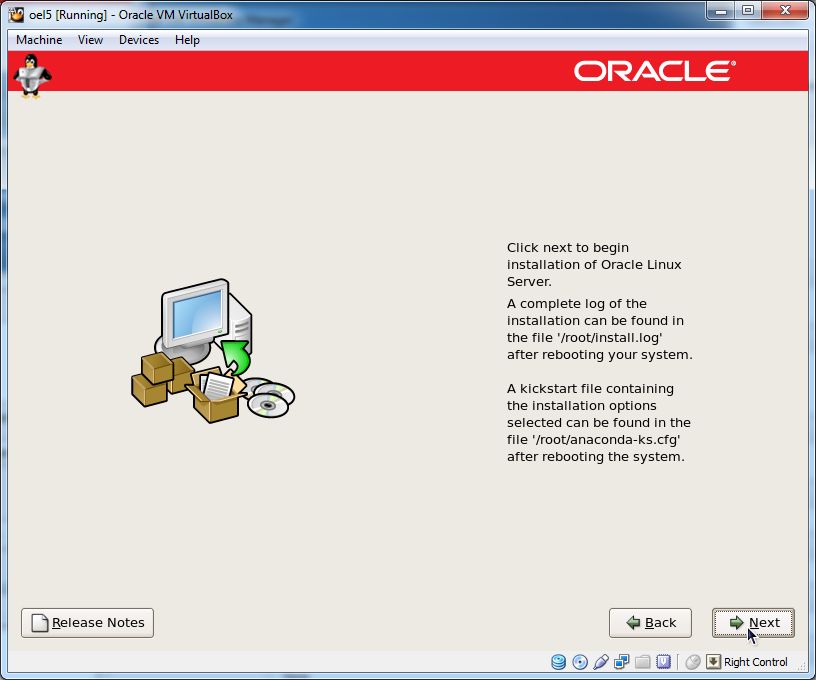Click the Oracle logo in the red banner

point(655,71)
